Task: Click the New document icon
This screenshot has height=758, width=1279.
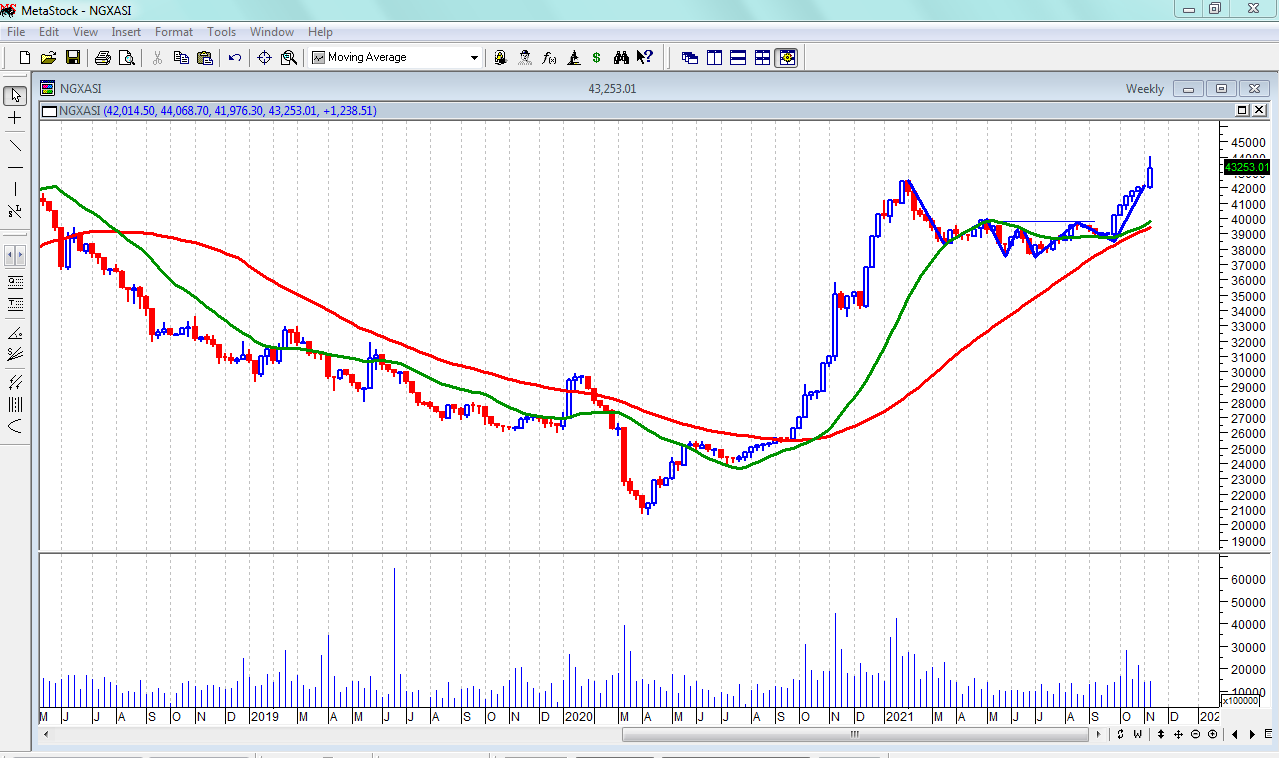Action: tap(25, 58)
